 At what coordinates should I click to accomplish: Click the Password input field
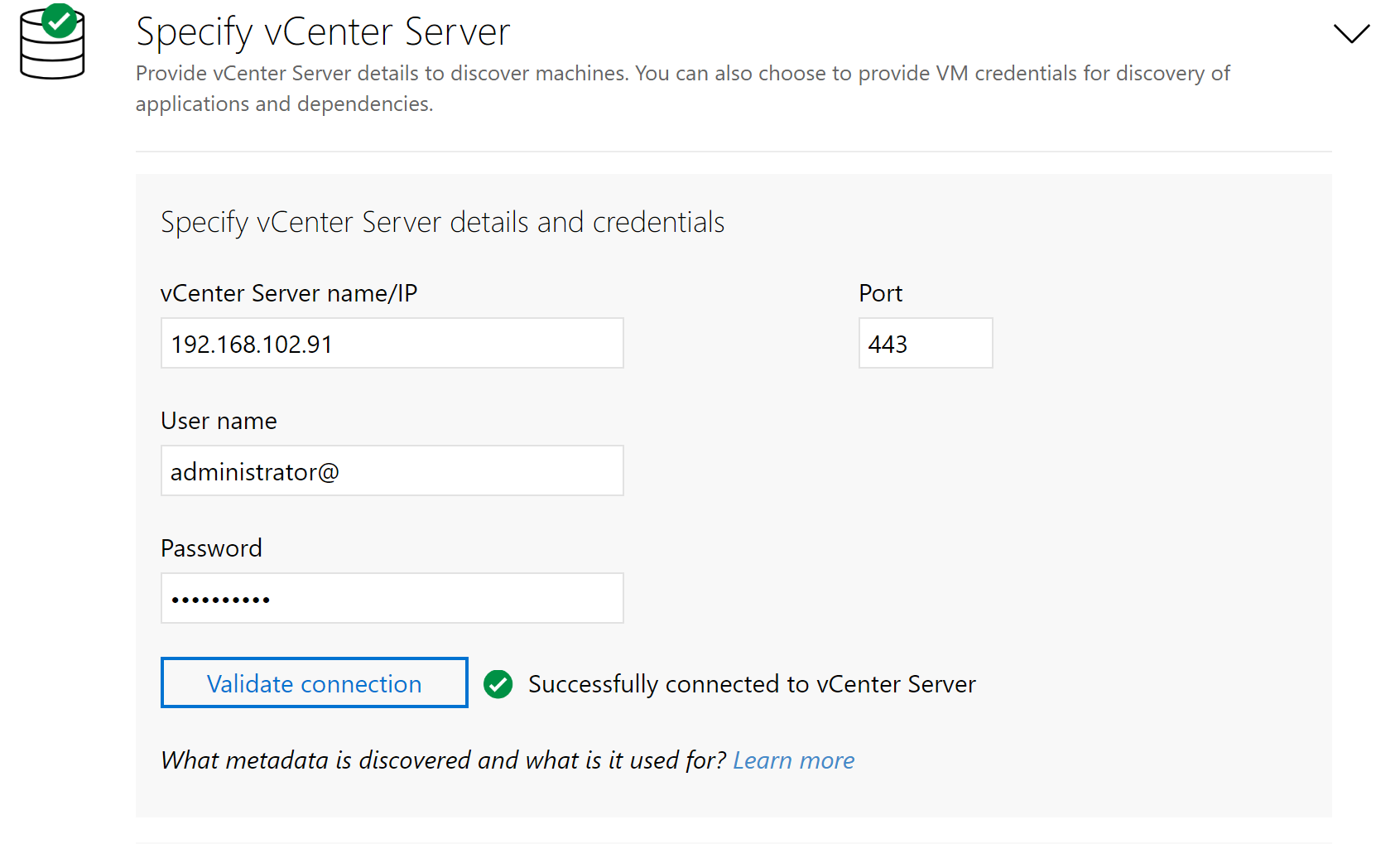(392, 598)
